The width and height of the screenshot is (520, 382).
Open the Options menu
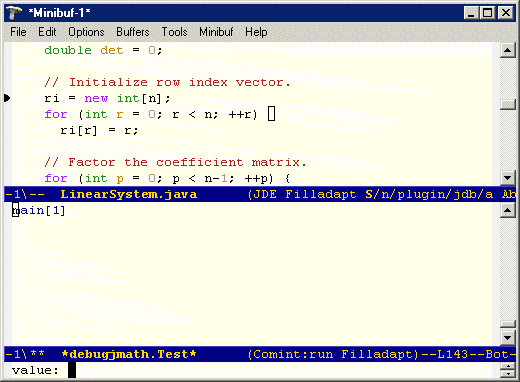pyautogui.click(x=86, y=32)
